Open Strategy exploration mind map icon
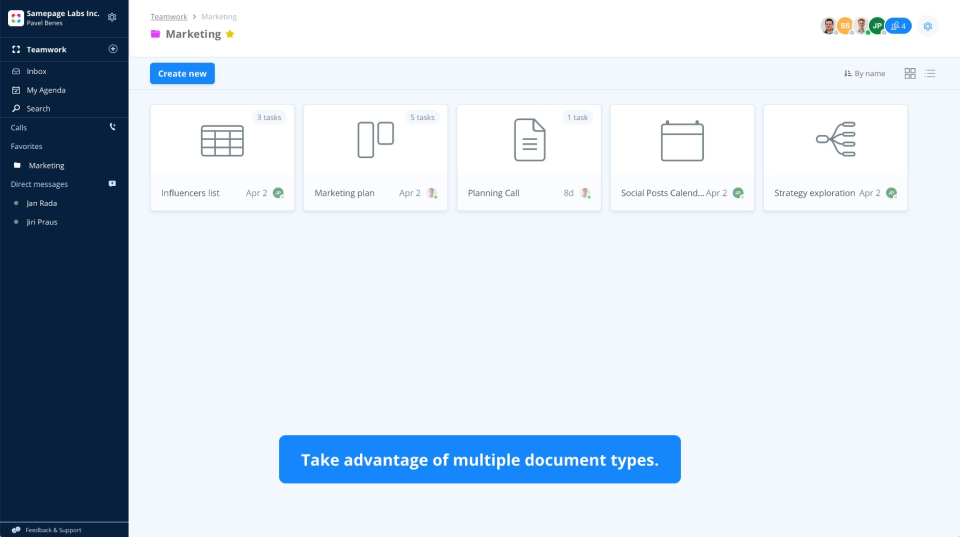 (836, 139)
